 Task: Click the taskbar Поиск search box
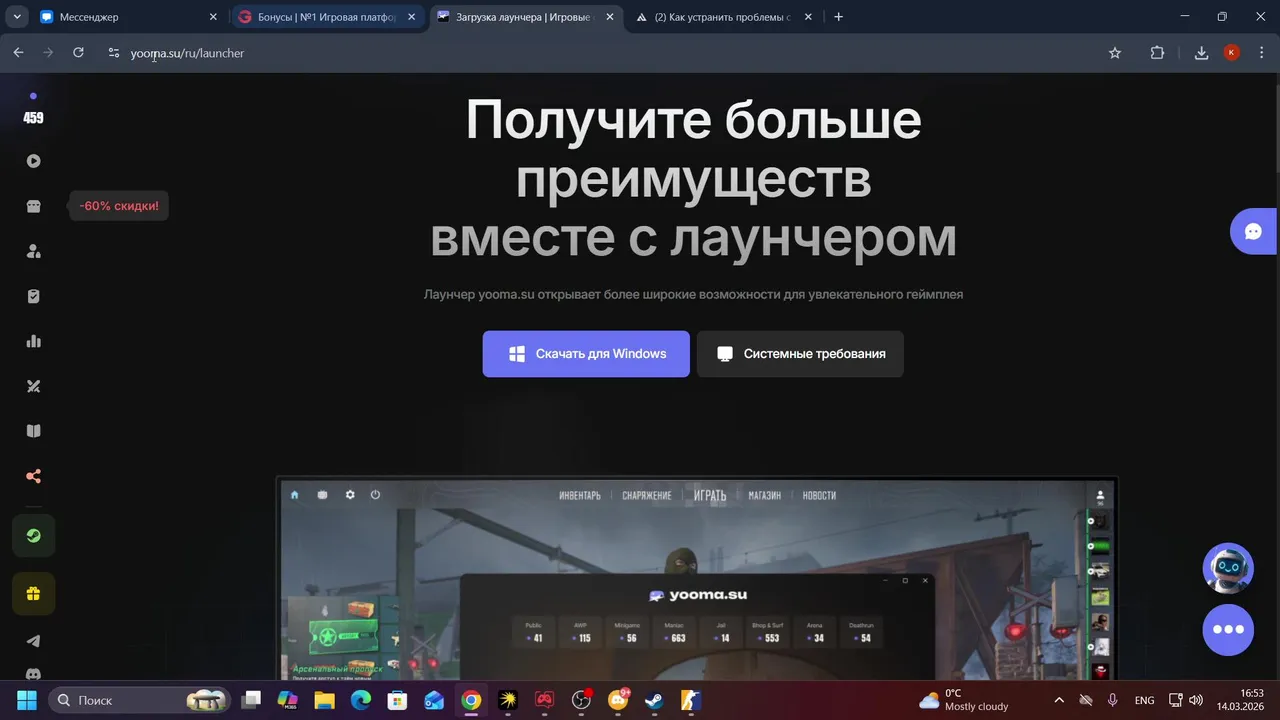pos(140,700)
